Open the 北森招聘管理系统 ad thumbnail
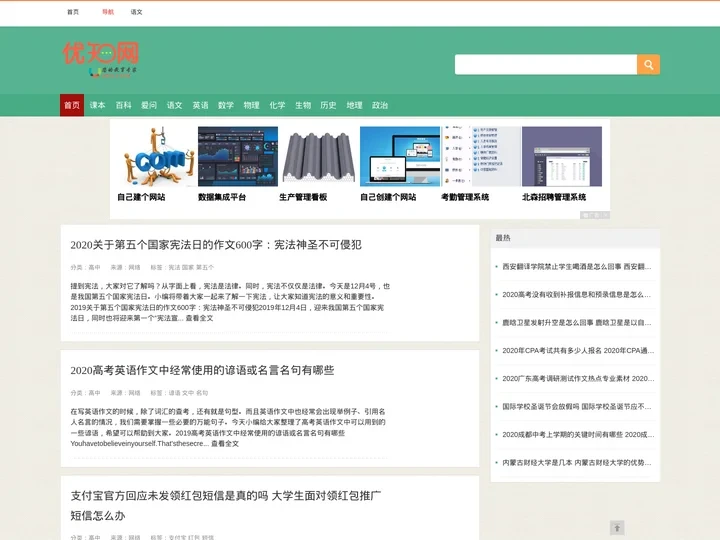The image size is (720, 540). [x=562, y=157]
